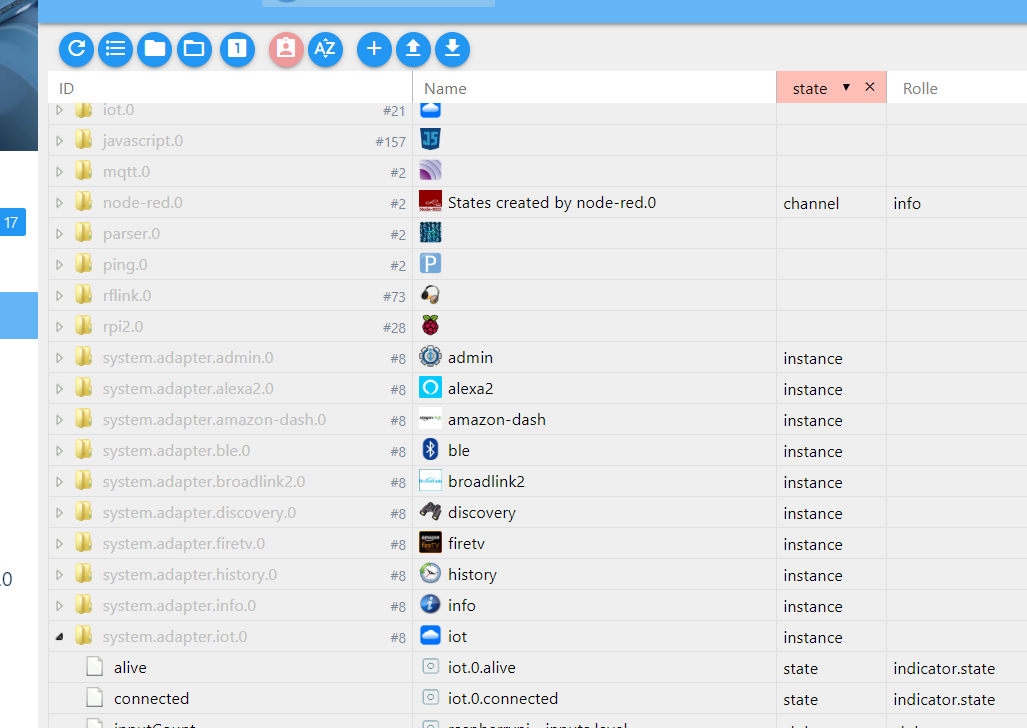This screenshot has height=728, width=1027.
Task: Add a new object with plus button
Action: 374,48
